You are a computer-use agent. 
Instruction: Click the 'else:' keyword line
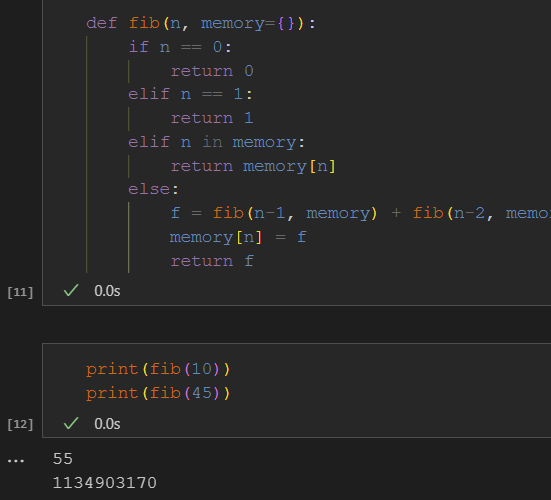coord(153,189)
